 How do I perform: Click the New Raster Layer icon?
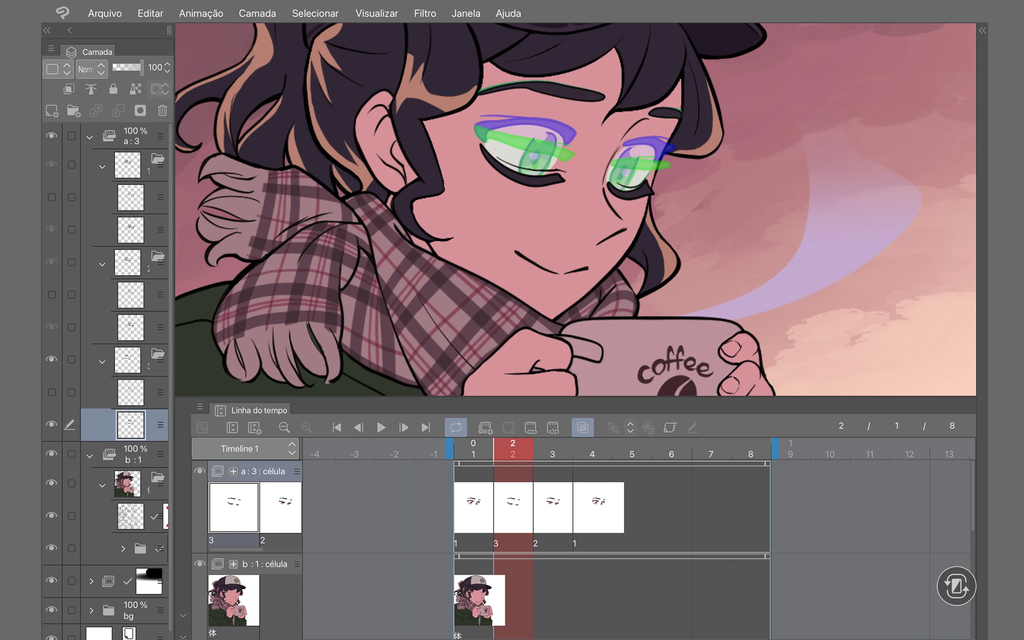[x=51, y=112]
